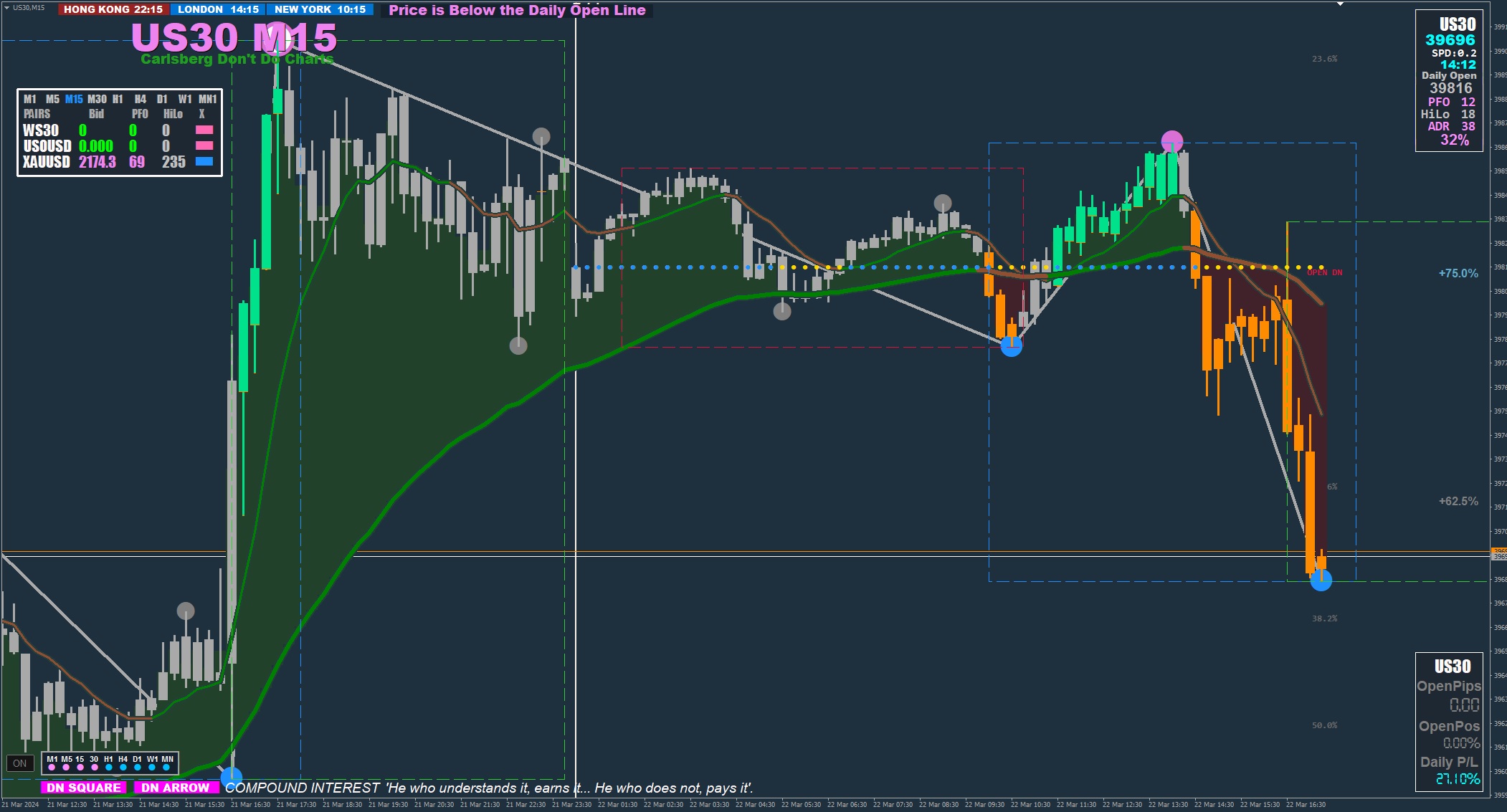This screenshot has height=812, width=1507.
Task: Click the chart shift triangle at the top edge
Action: [1340, 4]
